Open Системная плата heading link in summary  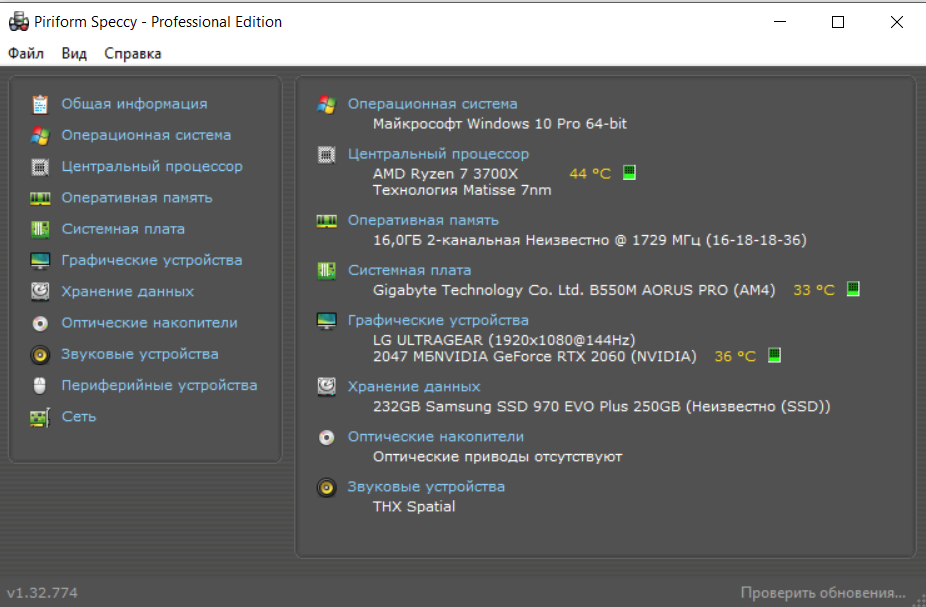pos(409,270)
